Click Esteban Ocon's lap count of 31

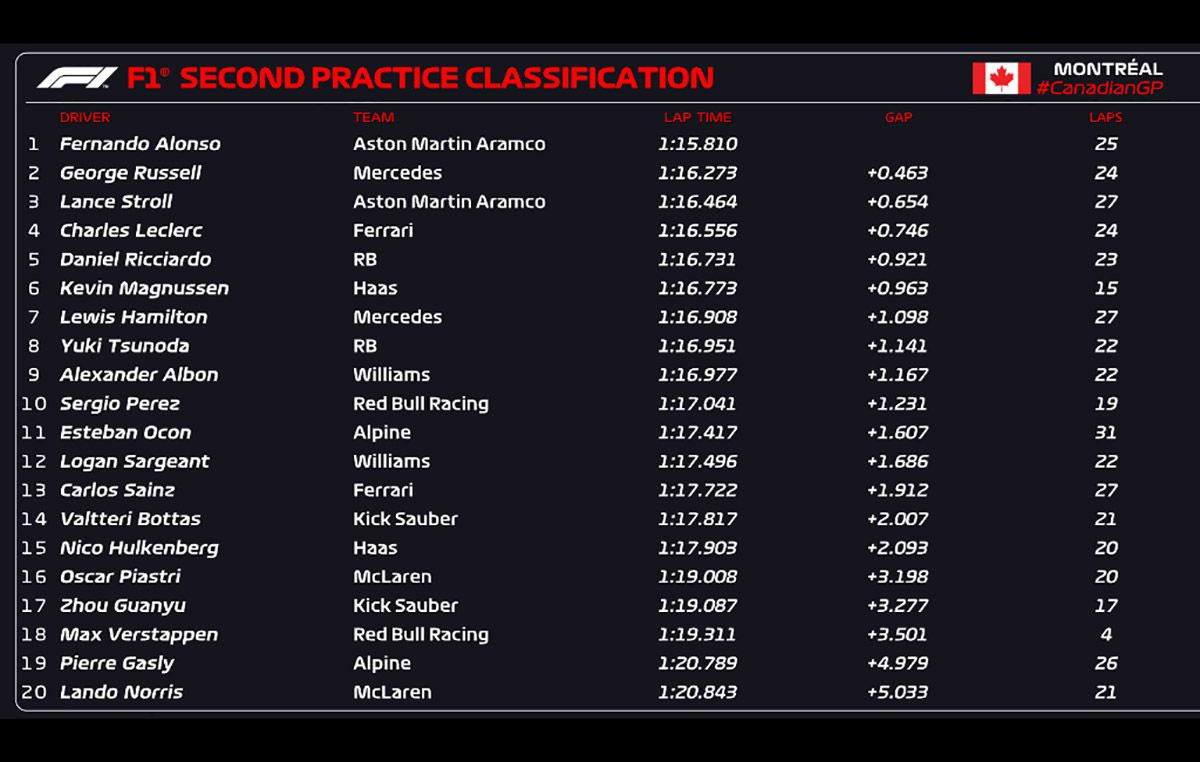[1105, 433]
